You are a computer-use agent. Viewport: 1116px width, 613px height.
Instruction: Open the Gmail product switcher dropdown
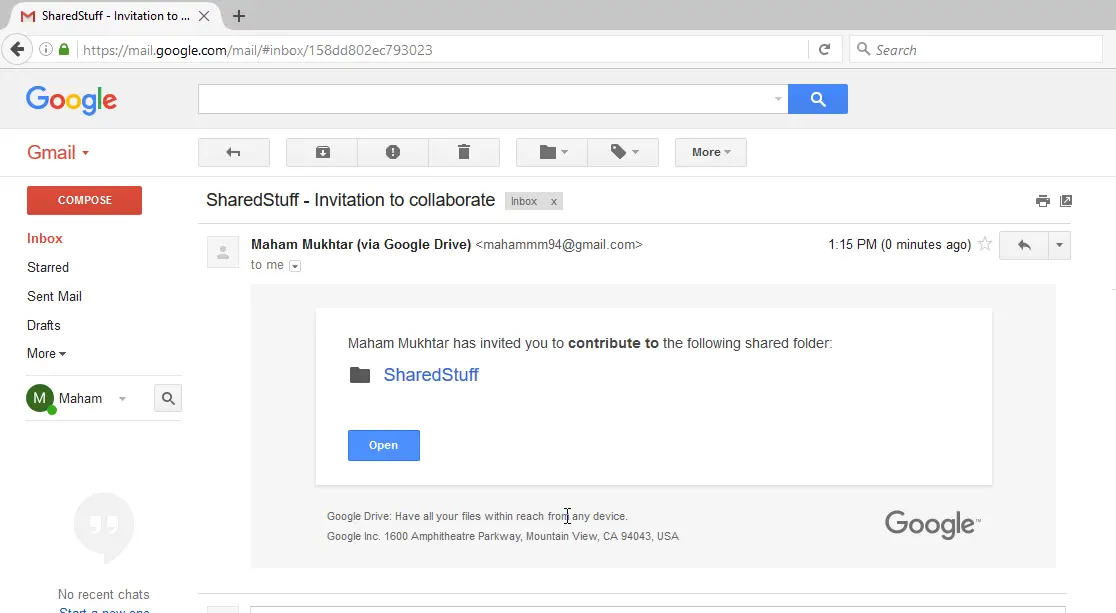click(58, 152)
